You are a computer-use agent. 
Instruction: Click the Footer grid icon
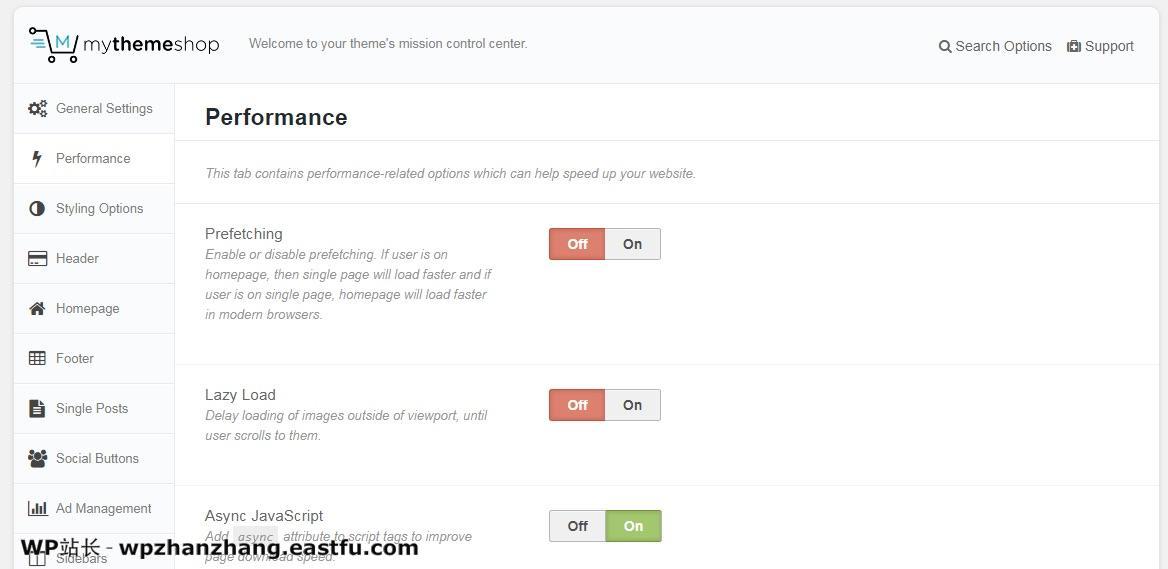37,358
